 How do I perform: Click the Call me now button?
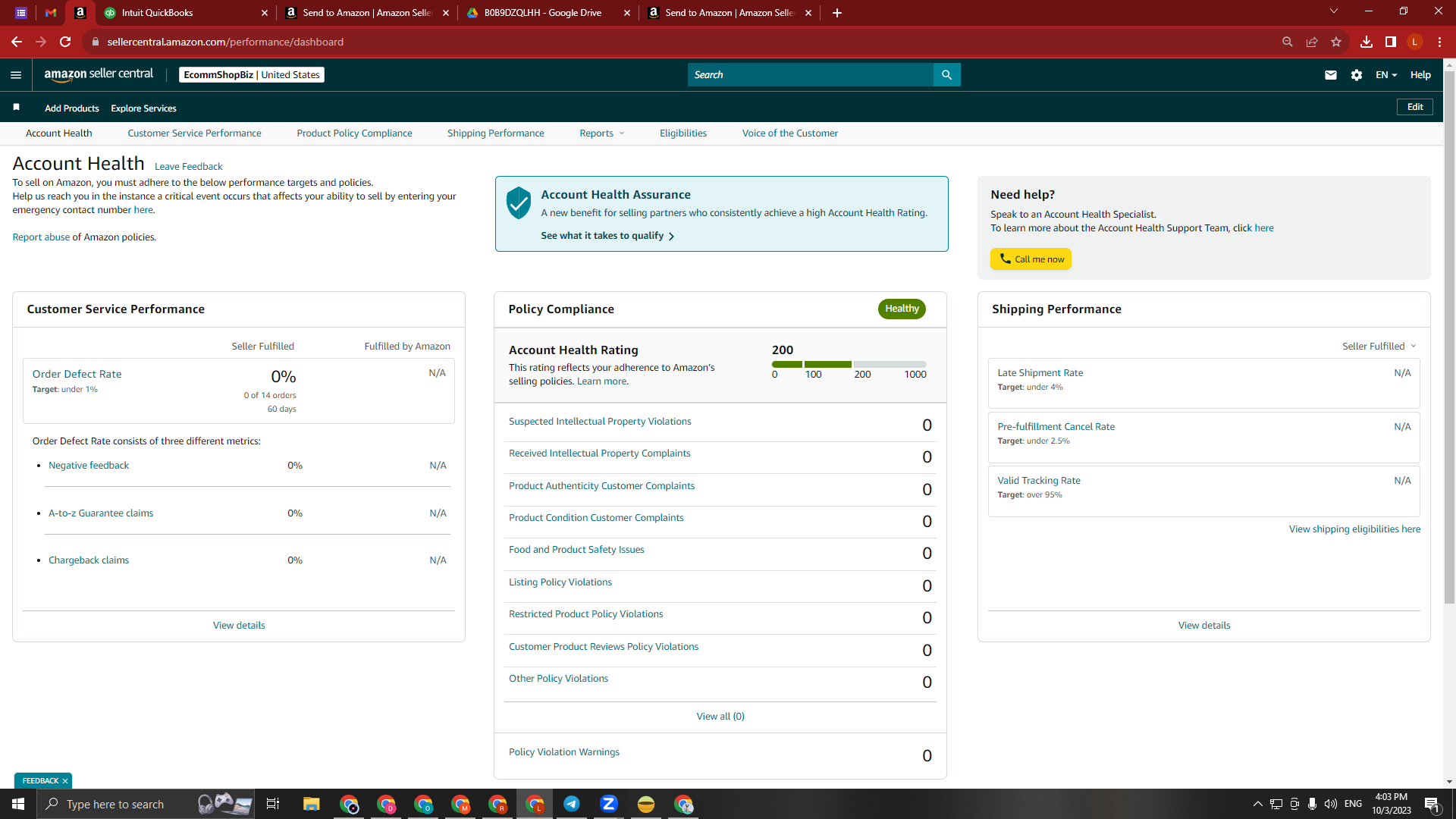click(1031, 259)
